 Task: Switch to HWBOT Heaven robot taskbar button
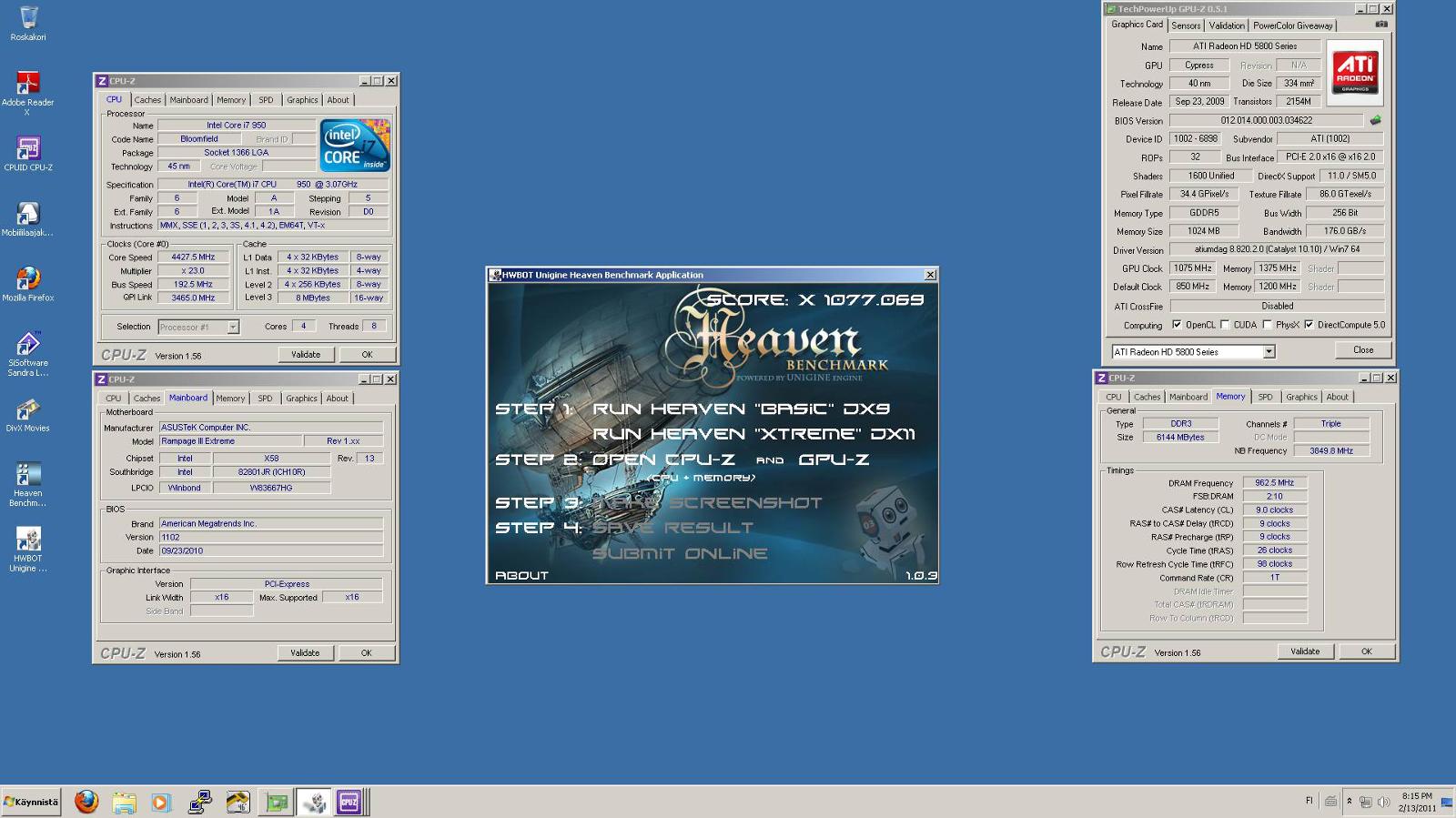314,802
